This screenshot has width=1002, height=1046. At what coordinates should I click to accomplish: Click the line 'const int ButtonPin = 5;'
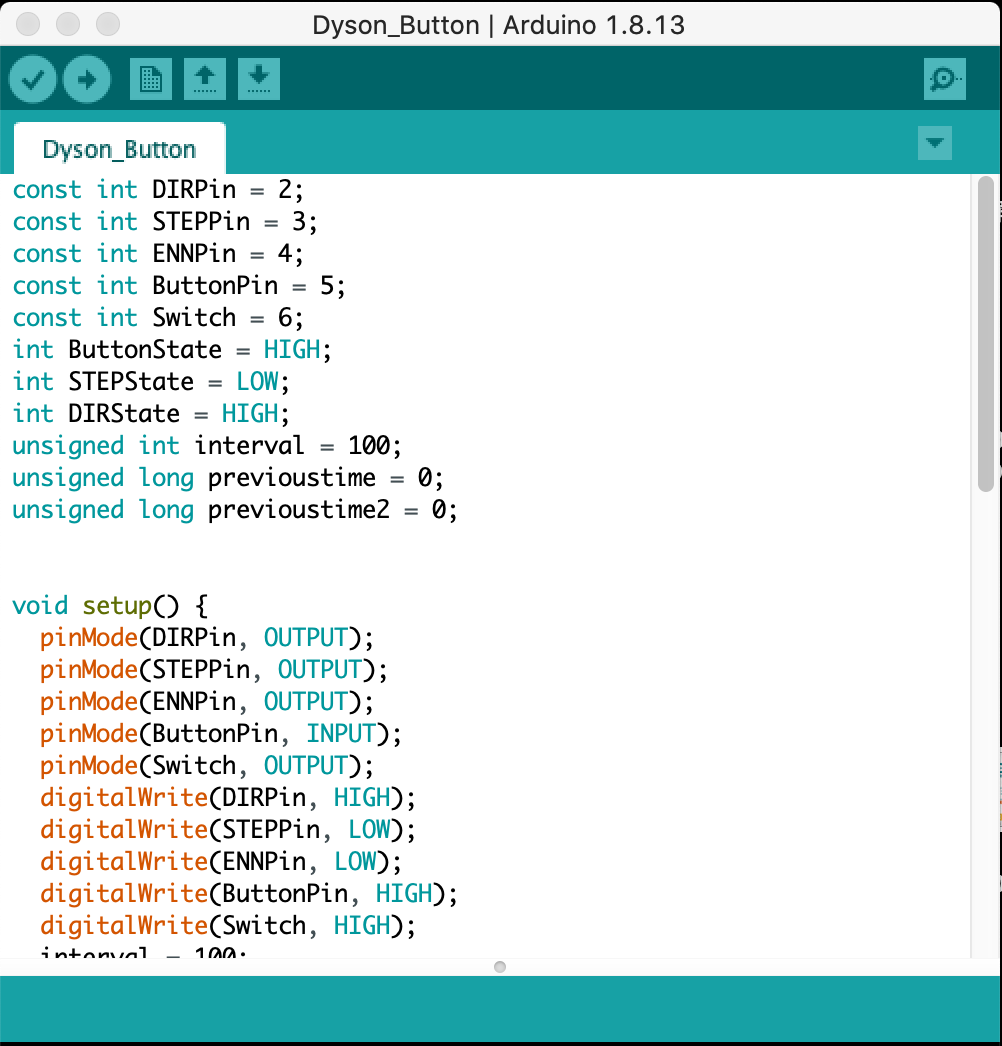click(x=179, y=286)
